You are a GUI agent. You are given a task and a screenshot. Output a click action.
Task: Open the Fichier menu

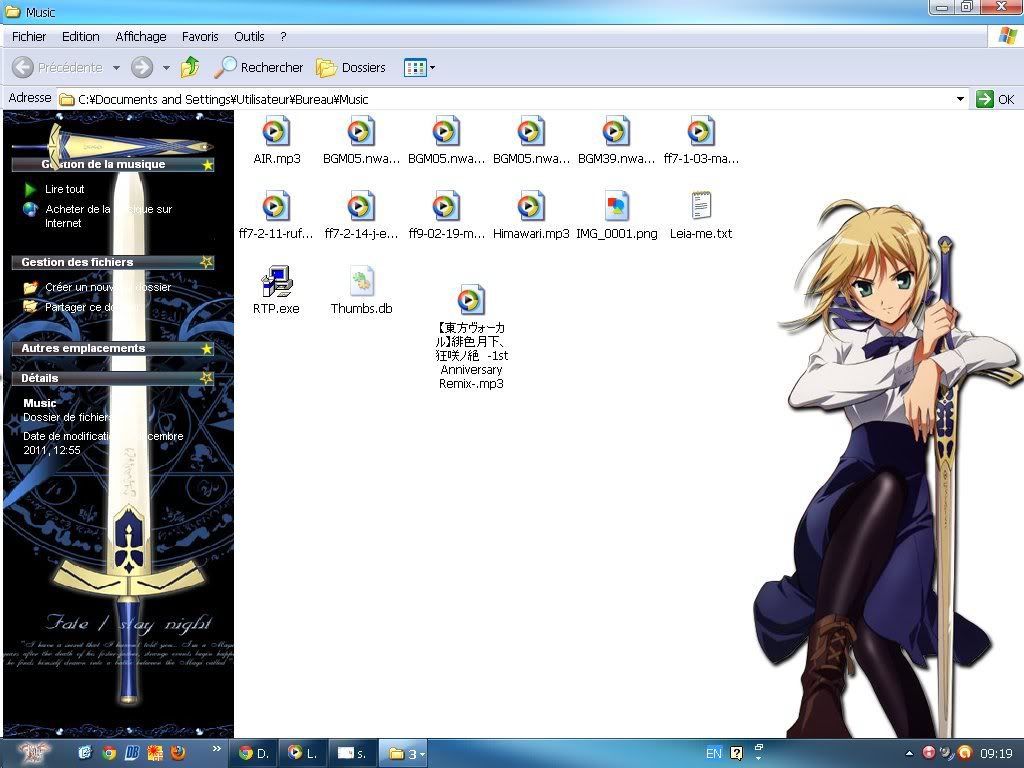(29, 36)
